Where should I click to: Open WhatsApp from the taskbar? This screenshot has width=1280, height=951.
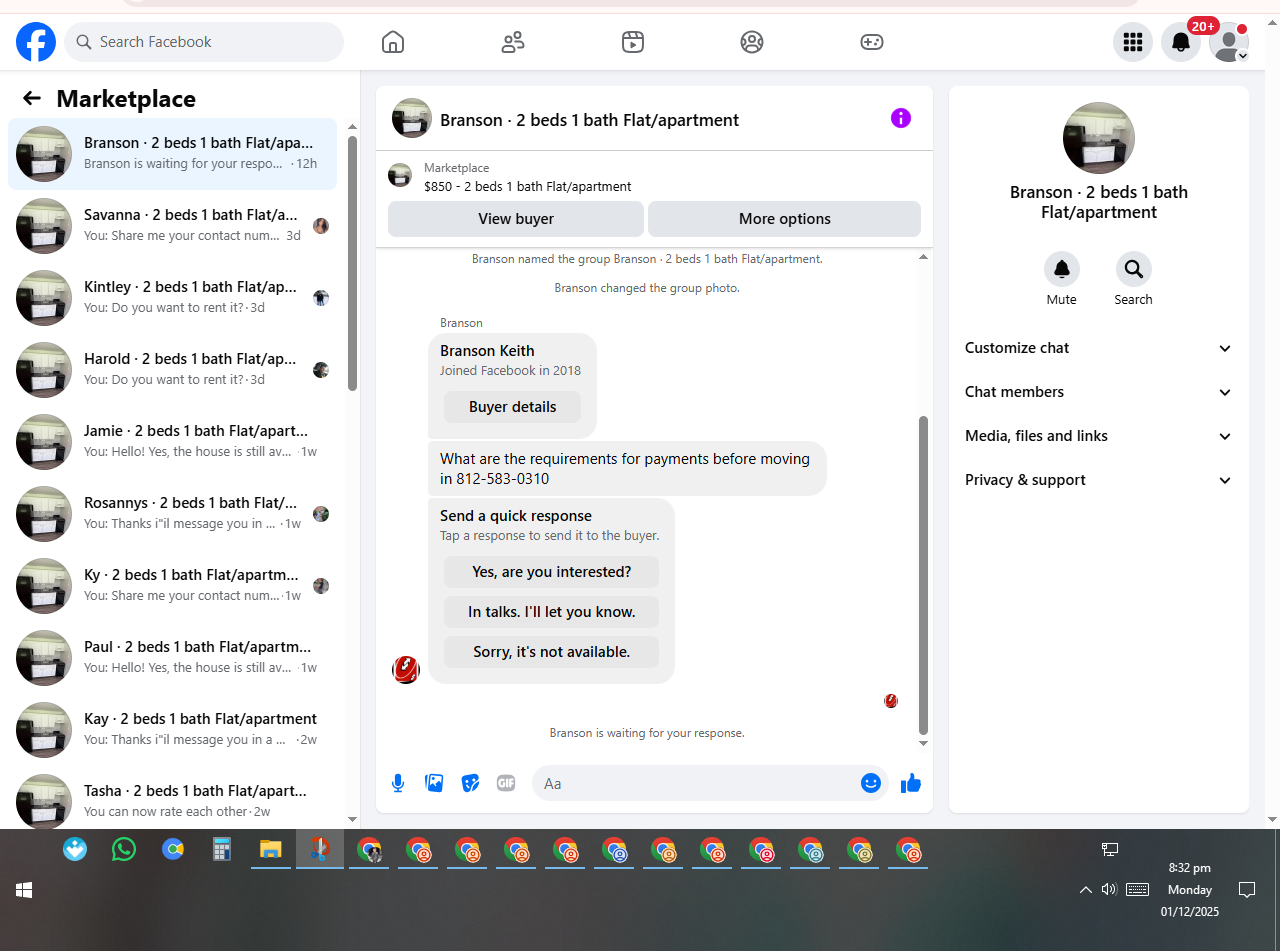tap(124, 850)
